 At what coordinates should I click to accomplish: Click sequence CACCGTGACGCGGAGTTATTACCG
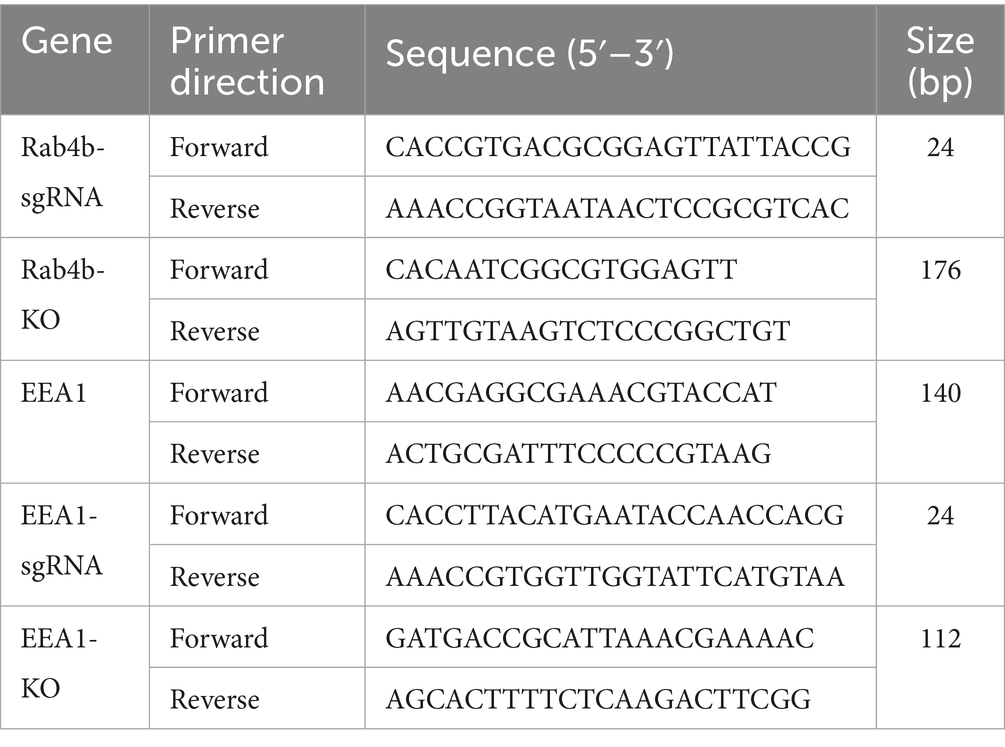click(618, 147)
